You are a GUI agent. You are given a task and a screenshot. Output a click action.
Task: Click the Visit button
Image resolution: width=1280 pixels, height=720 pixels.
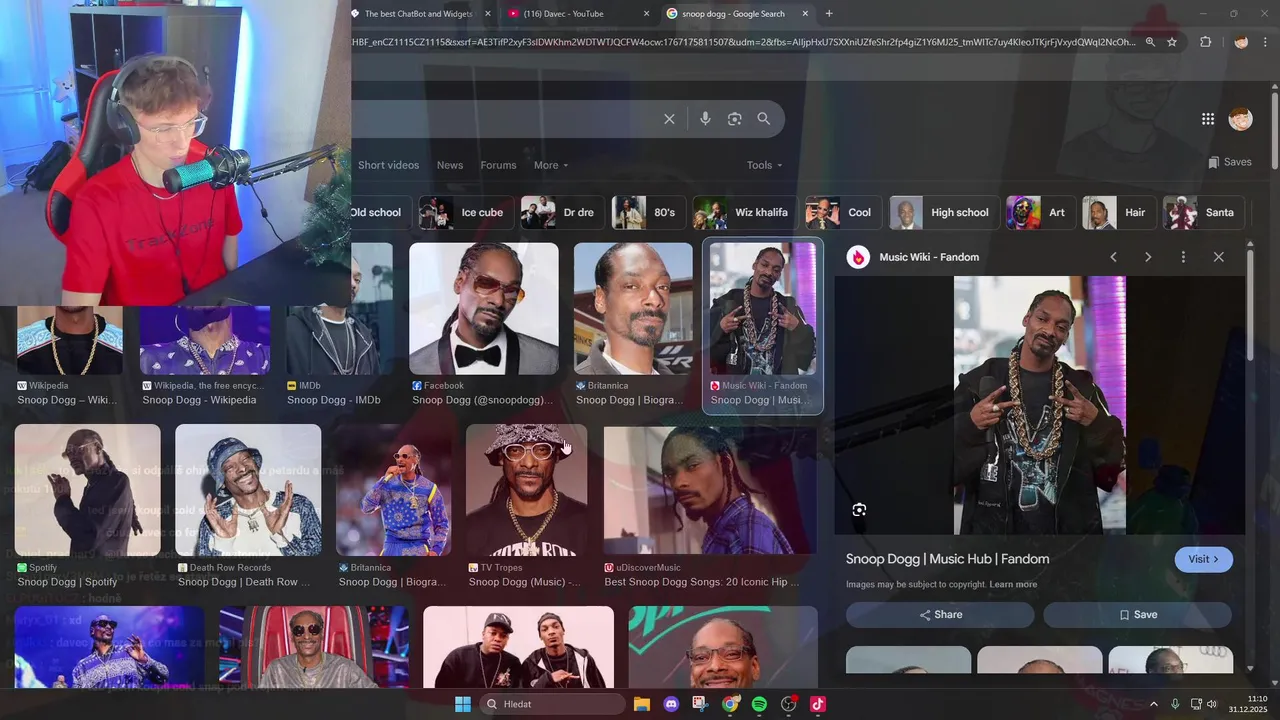point(1203,559)
